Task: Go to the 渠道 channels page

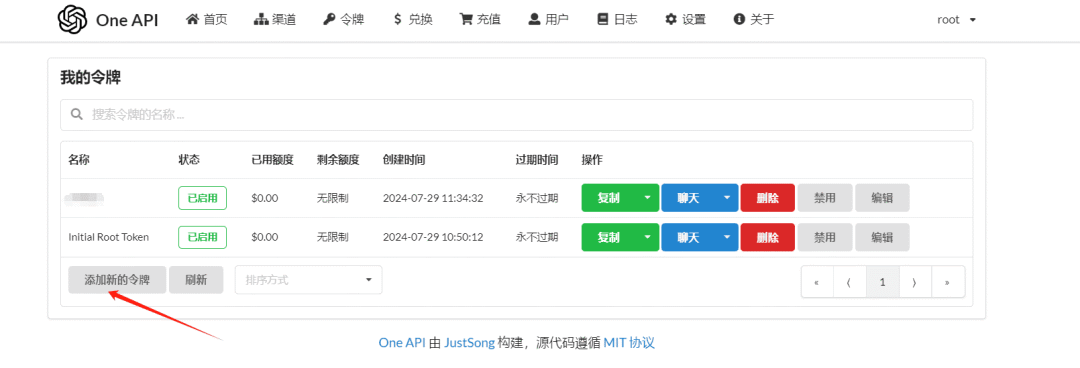Action: (x=275, y=19)
